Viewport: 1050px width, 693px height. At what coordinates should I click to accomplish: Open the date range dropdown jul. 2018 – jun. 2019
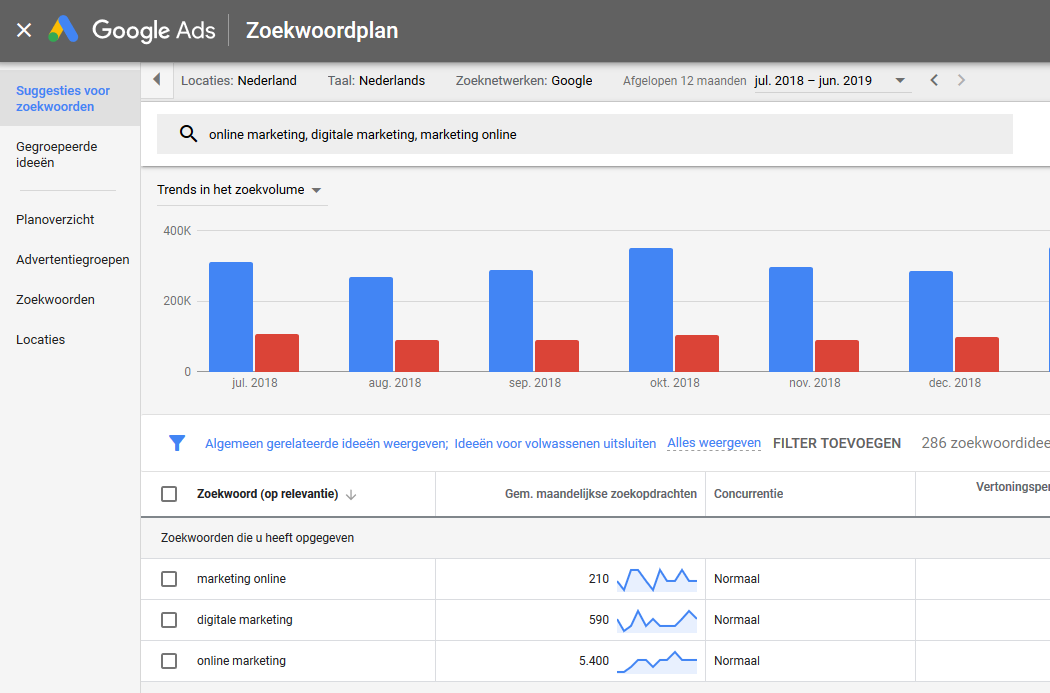coord(830,81)
